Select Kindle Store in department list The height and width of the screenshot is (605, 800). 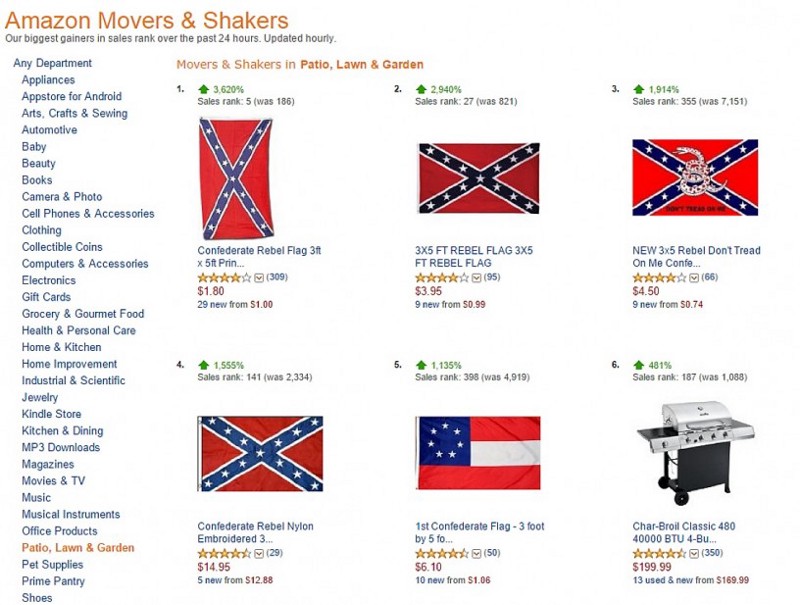click(51, 414)
